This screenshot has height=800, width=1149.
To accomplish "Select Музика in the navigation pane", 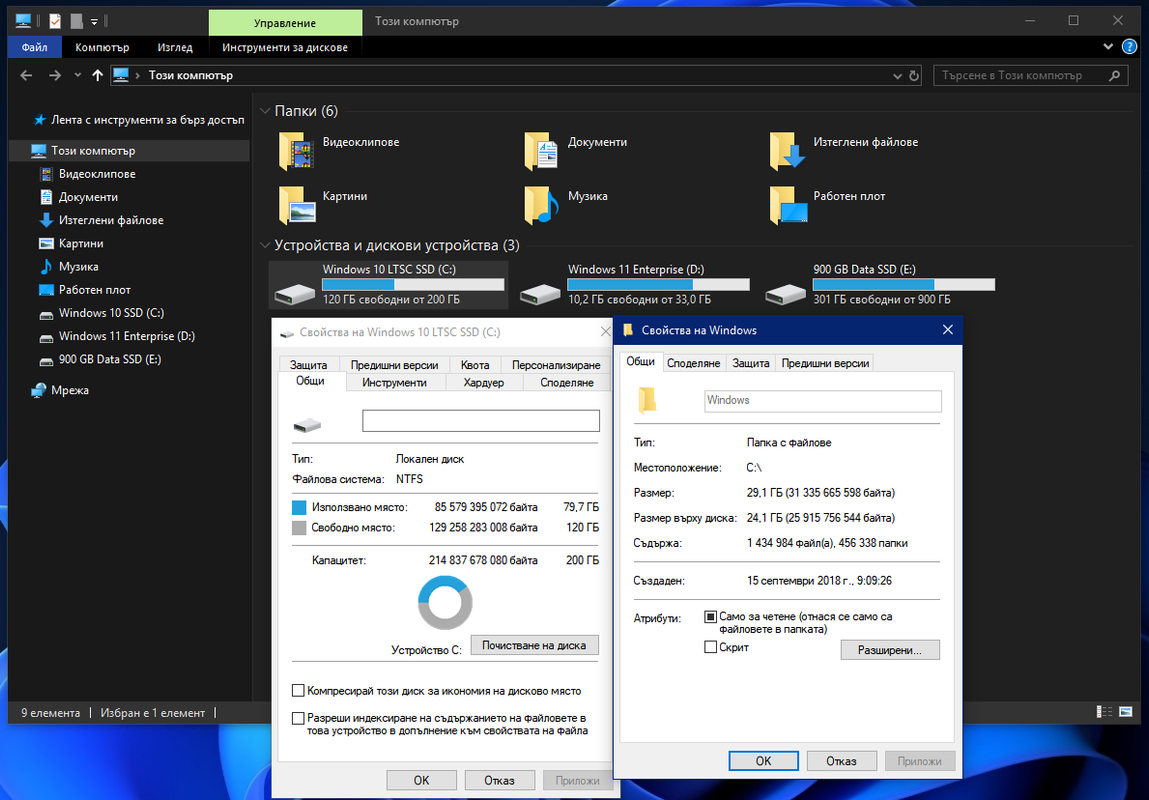I will coord(78,267).
